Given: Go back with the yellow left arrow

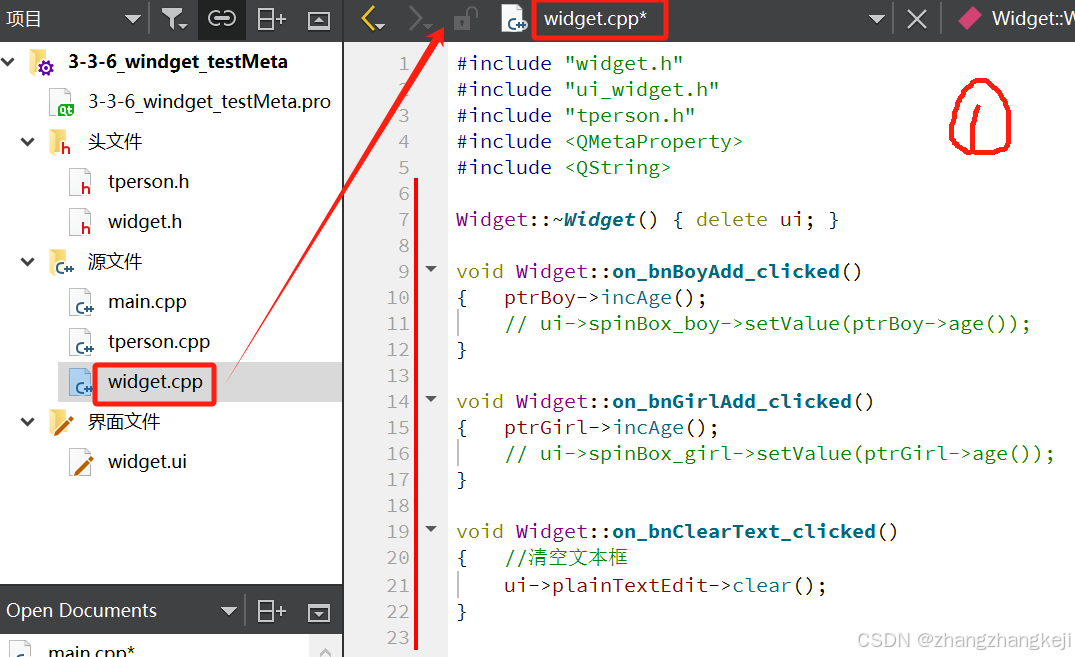Looking at the screenshot, I should point(372,19).
